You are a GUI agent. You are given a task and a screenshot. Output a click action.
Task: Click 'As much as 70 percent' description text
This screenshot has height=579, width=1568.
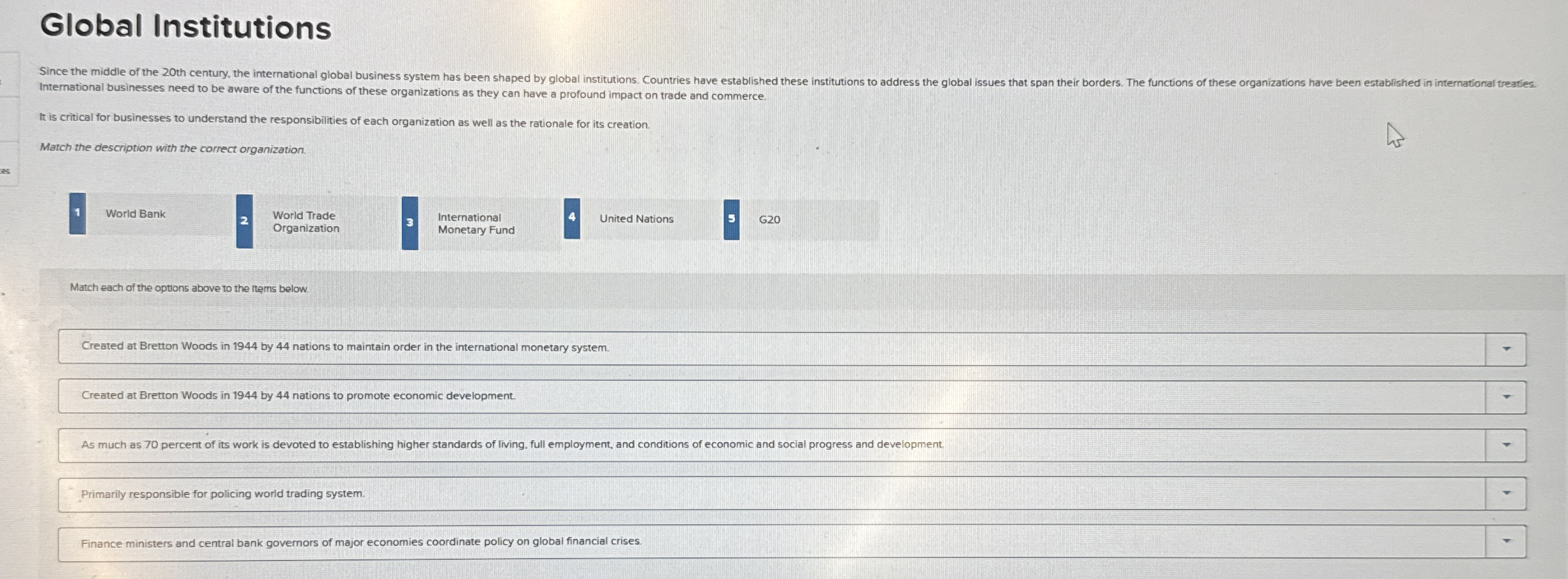(x=512, y=445)
